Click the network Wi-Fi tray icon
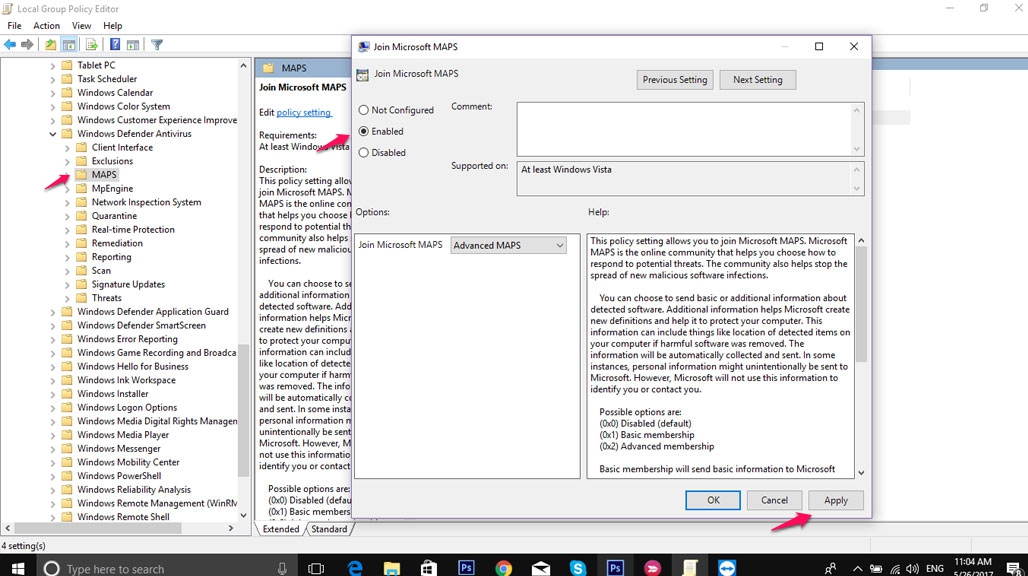 [895, 569]
